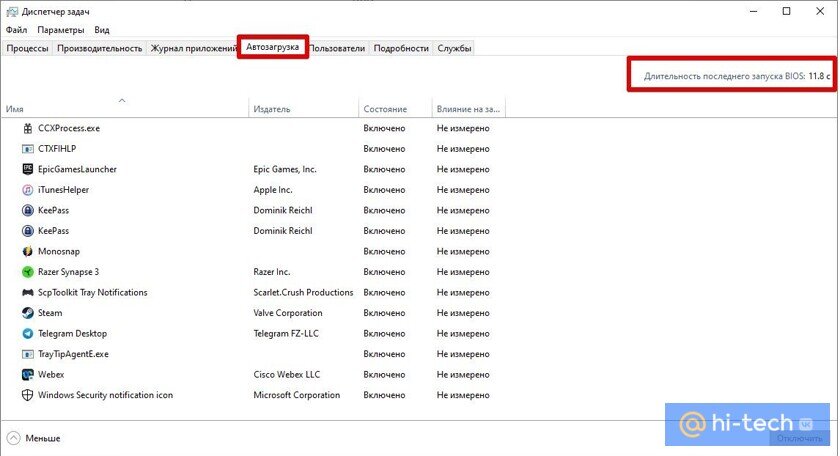Click the ScpToolkit Tray Notifications gamepad icon

coord(27,292)
